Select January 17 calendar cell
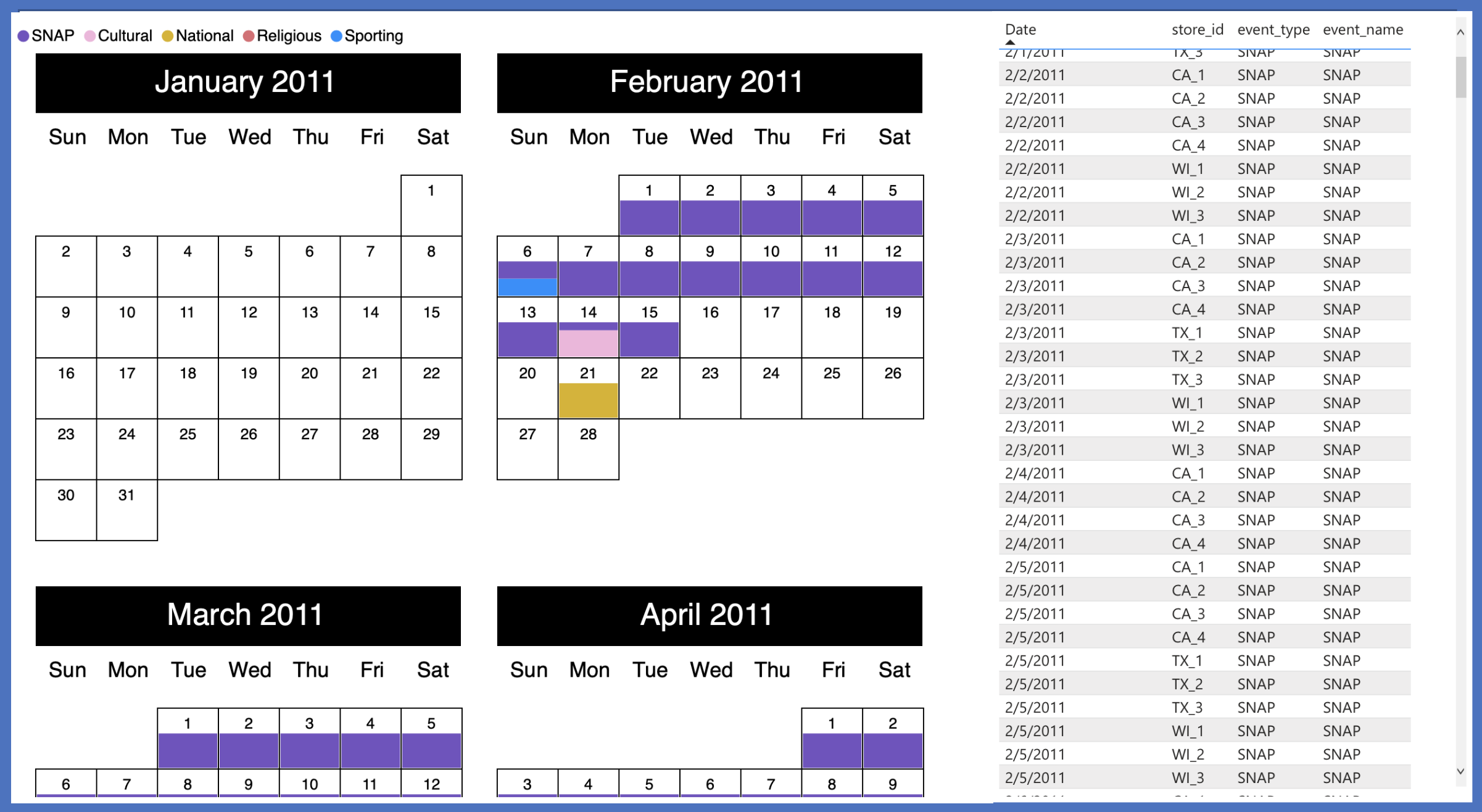1482x812 pixels. point(127,388)
